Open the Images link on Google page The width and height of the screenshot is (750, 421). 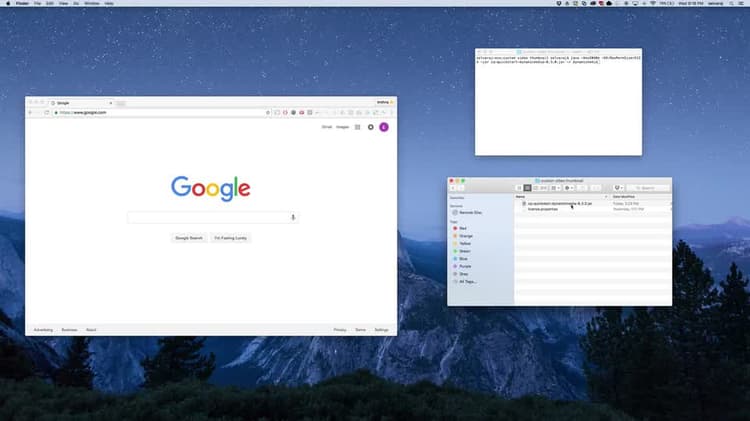click(x=342, y=127)
